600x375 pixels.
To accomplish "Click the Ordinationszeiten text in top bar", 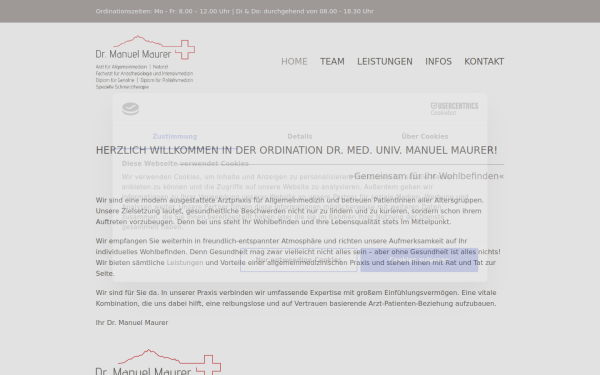I will [x=235, y=11].
